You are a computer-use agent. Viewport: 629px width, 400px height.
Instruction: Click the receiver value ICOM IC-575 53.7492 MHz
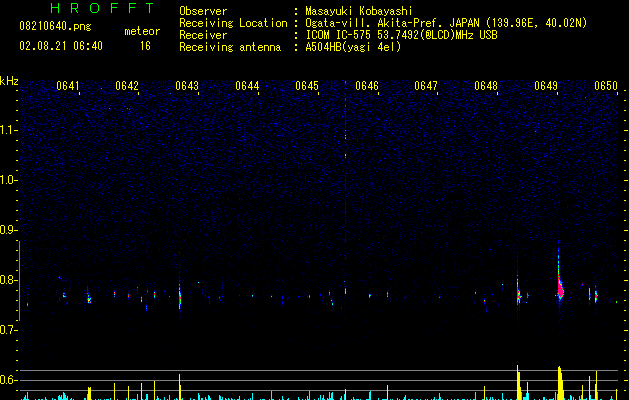point(402,35)
